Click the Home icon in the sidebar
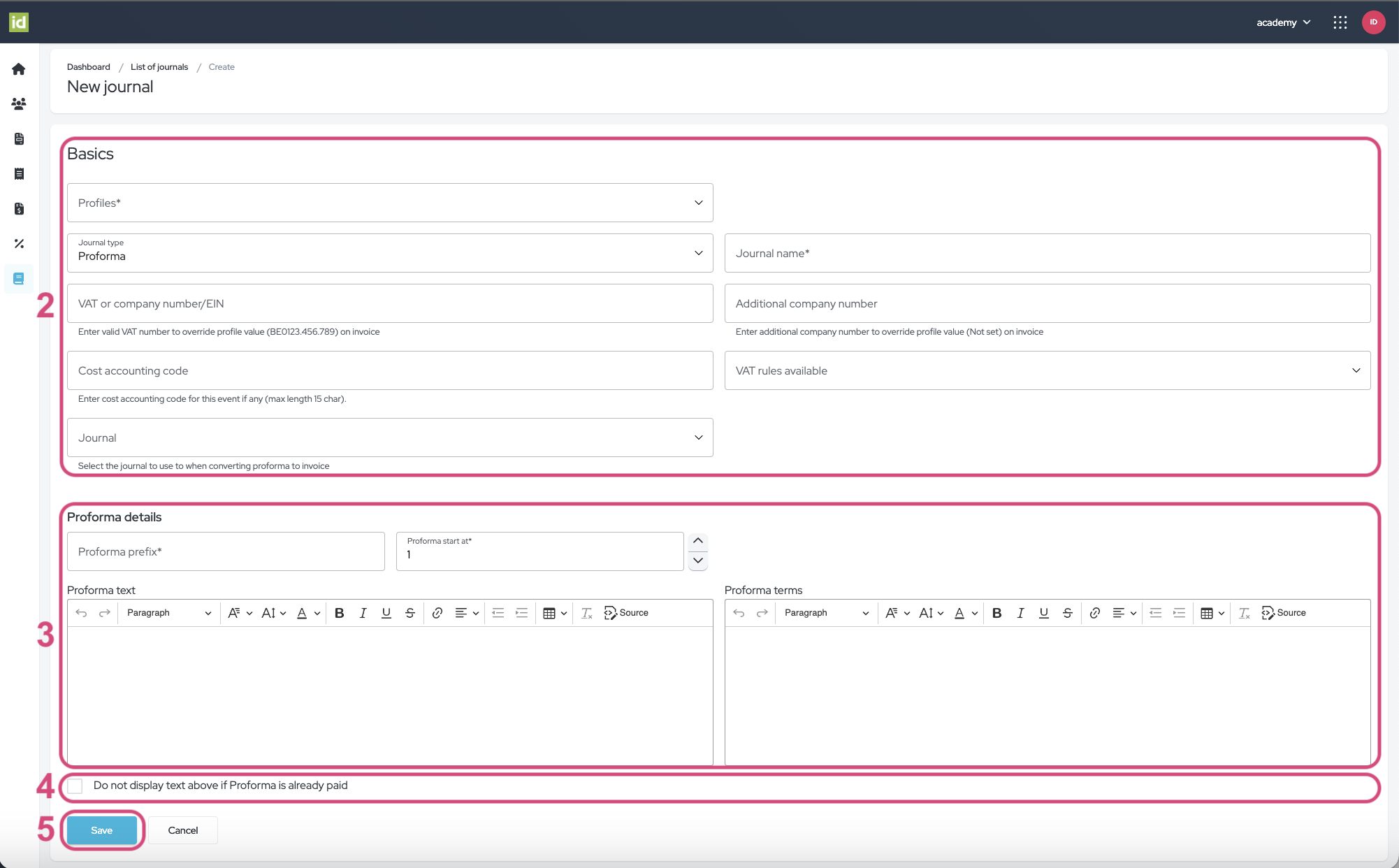 tap(19, 69)
